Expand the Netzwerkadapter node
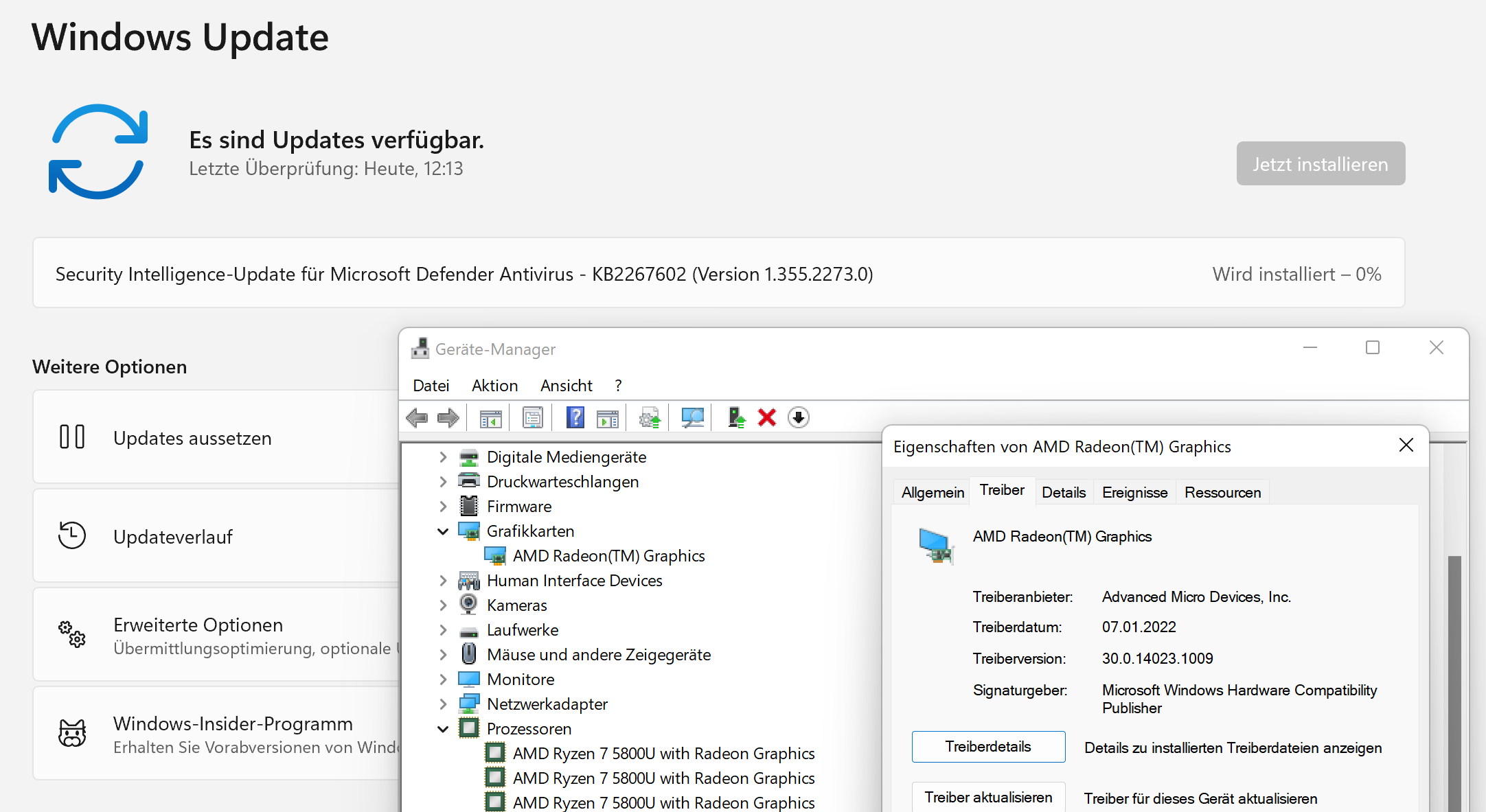Screen dimensions: 1486x812 [443, 704]
